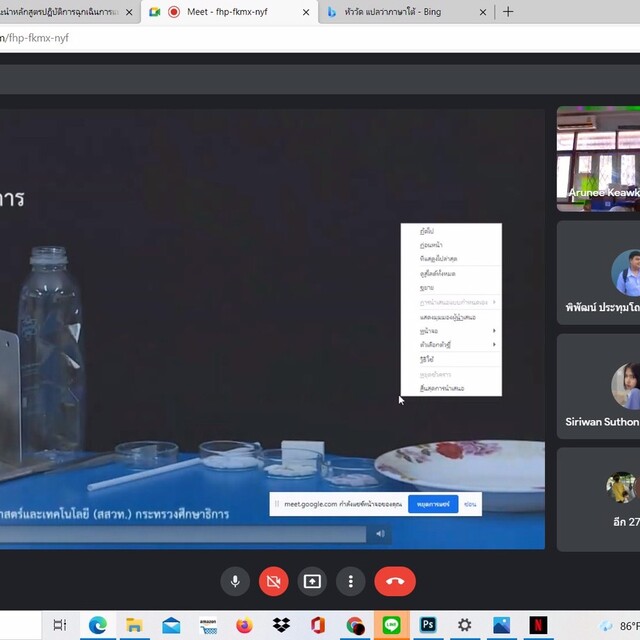The width and height of the screenshot is (640, 640).
Task: Launch the LINE app from taskbar
Action: 391,625
